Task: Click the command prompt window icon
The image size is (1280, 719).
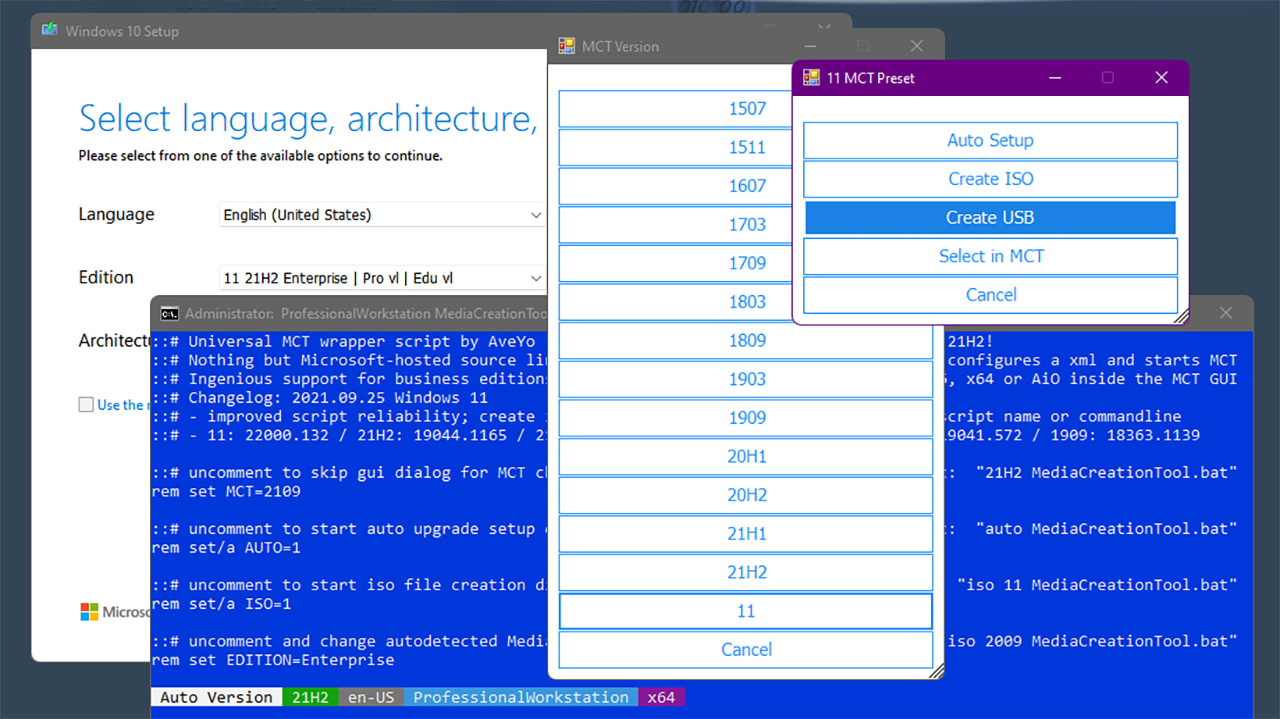Action: [x=170, y=313]
